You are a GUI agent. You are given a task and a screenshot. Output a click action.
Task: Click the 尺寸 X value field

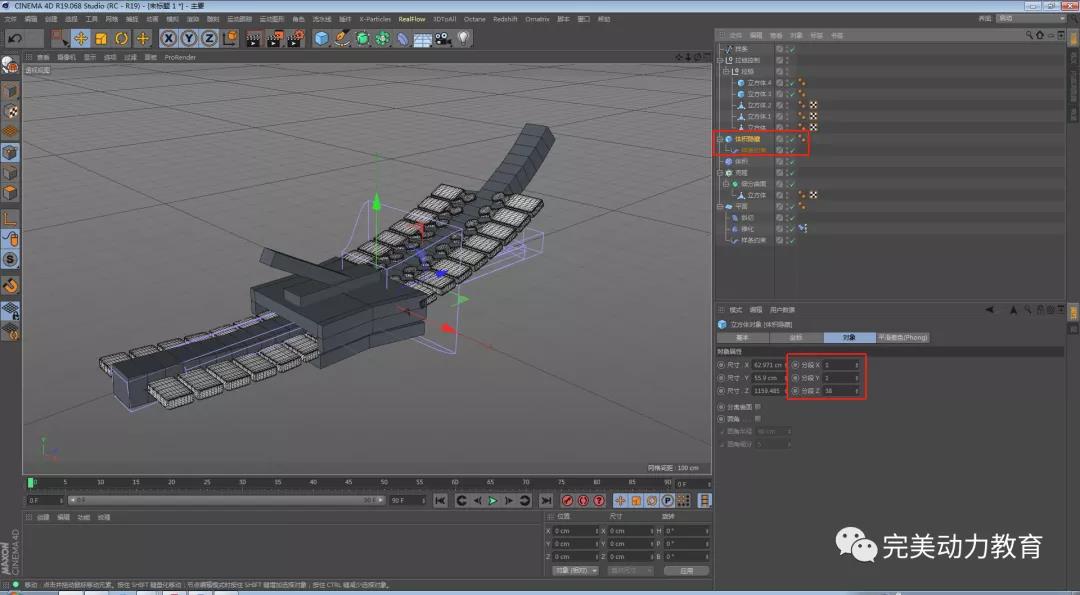pyautogui.click(x=769, y=365)
